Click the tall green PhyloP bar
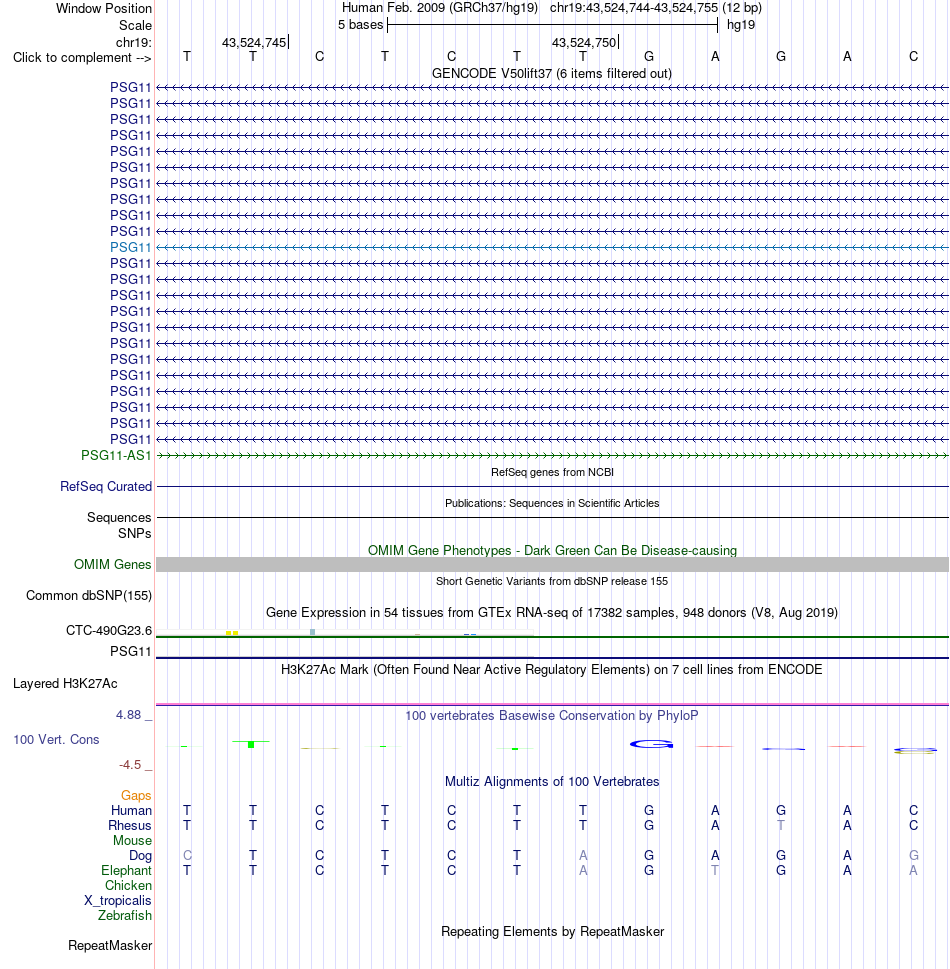Viewport: 950px width, 969px height. [x=251, y=744]
